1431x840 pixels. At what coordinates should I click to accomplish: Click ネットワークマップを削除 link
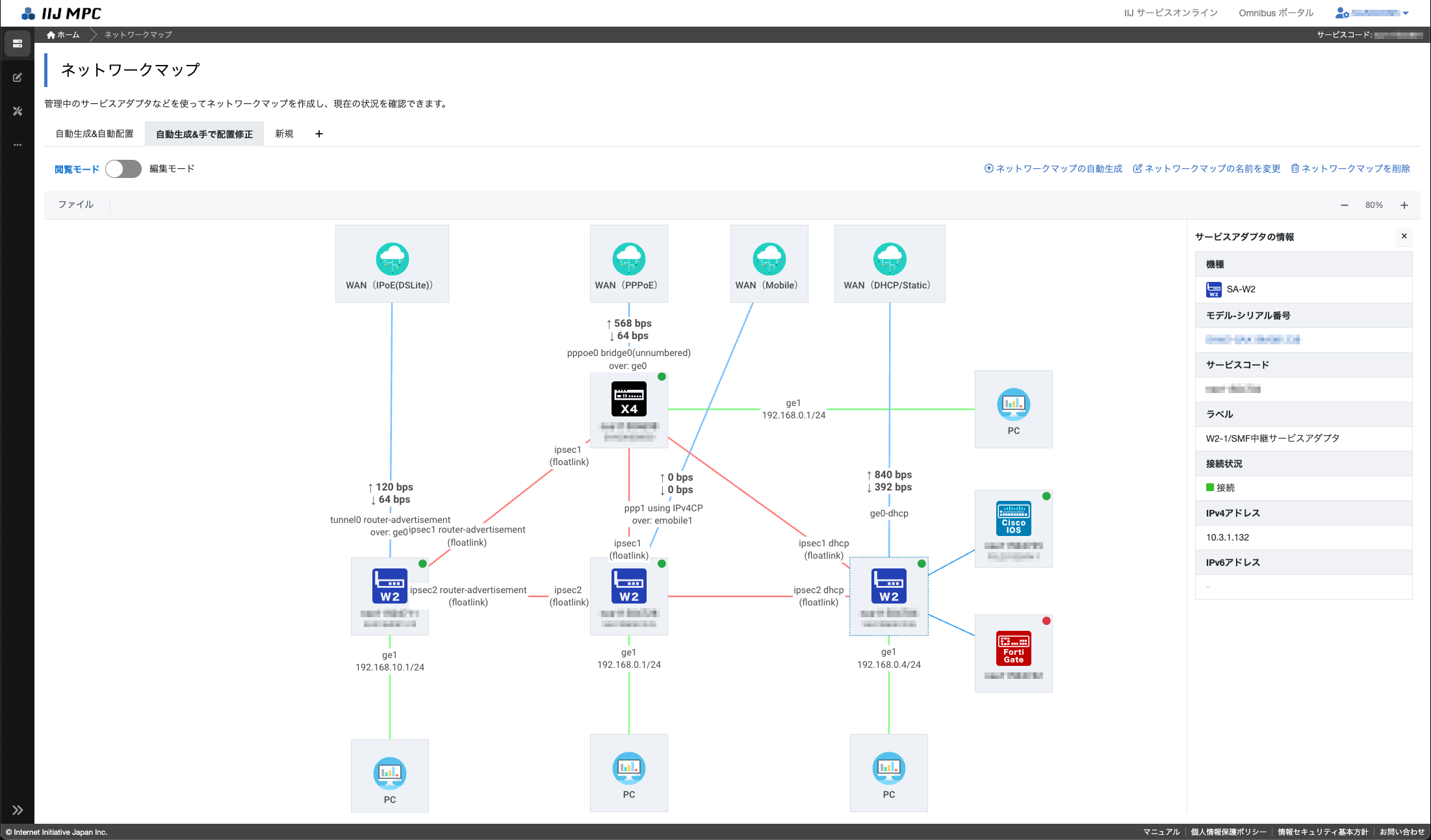[x=1350, y=169]
